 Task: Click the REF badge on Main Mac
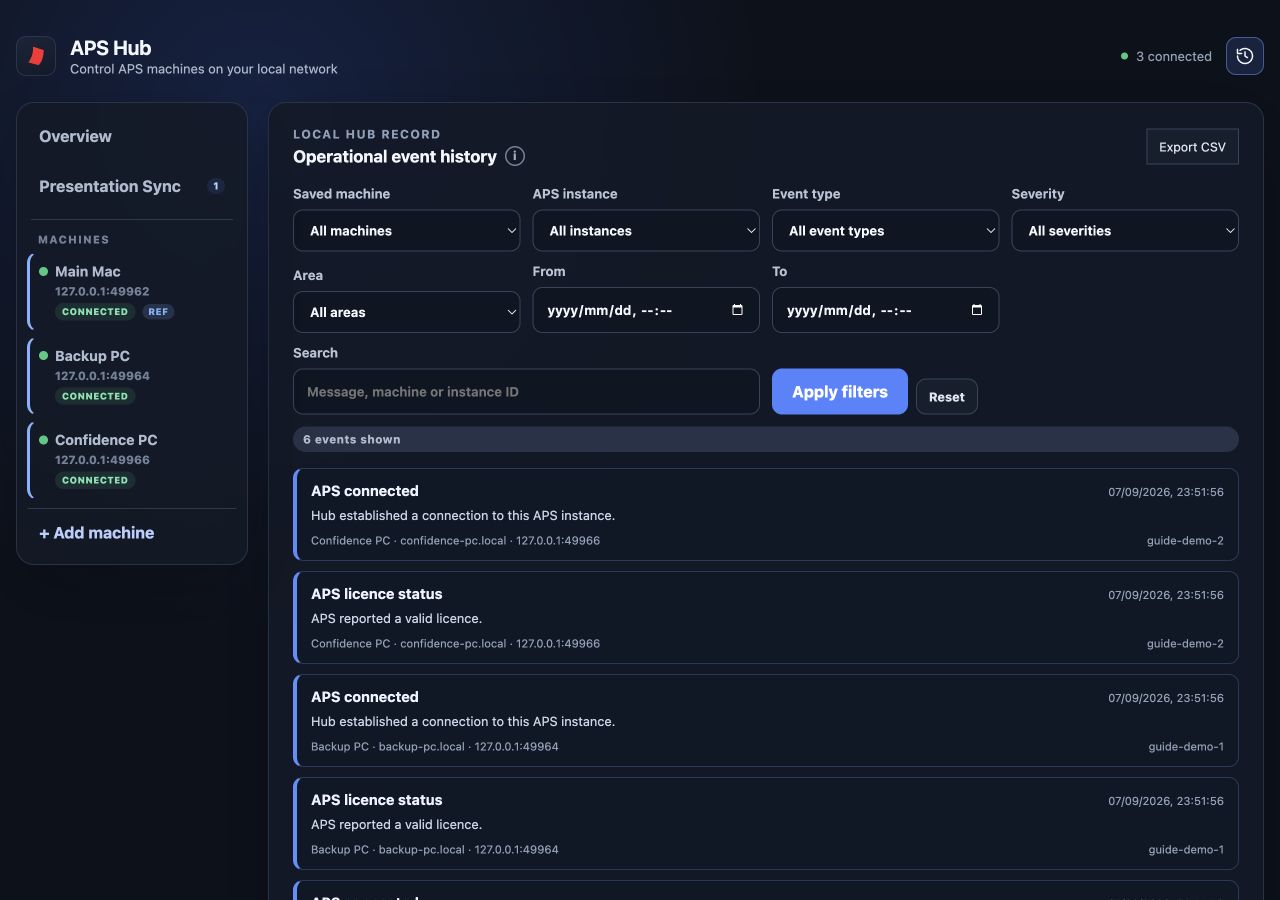[158, 312]
